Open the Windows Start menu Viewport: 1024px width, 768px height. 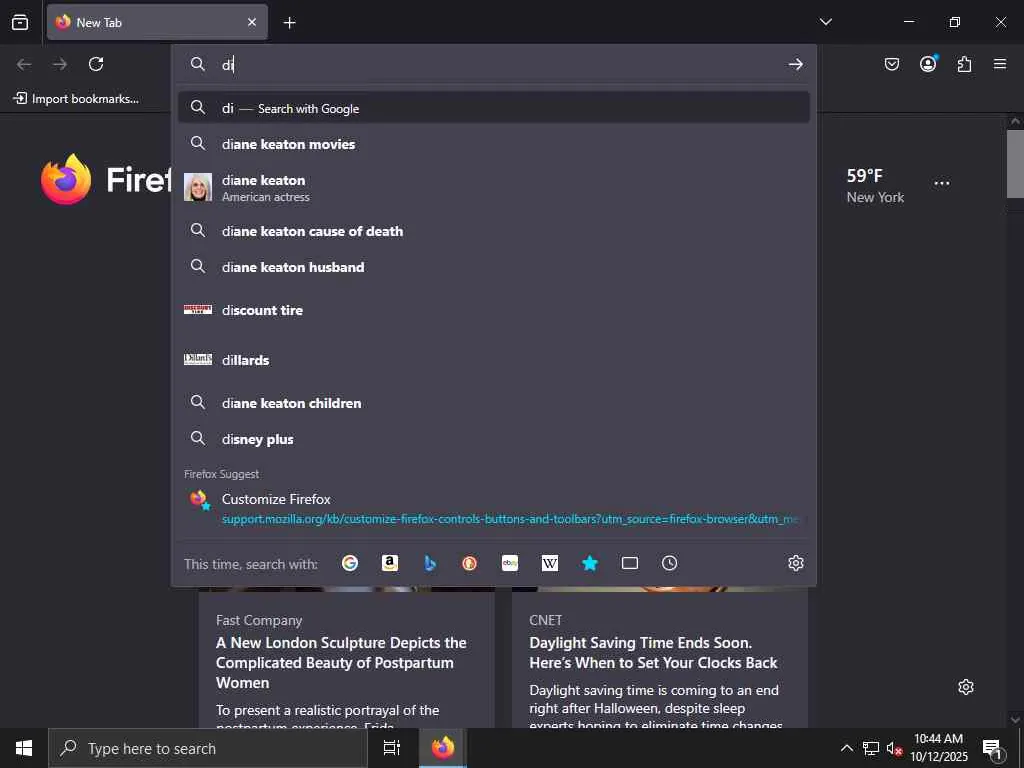(24, 748)
